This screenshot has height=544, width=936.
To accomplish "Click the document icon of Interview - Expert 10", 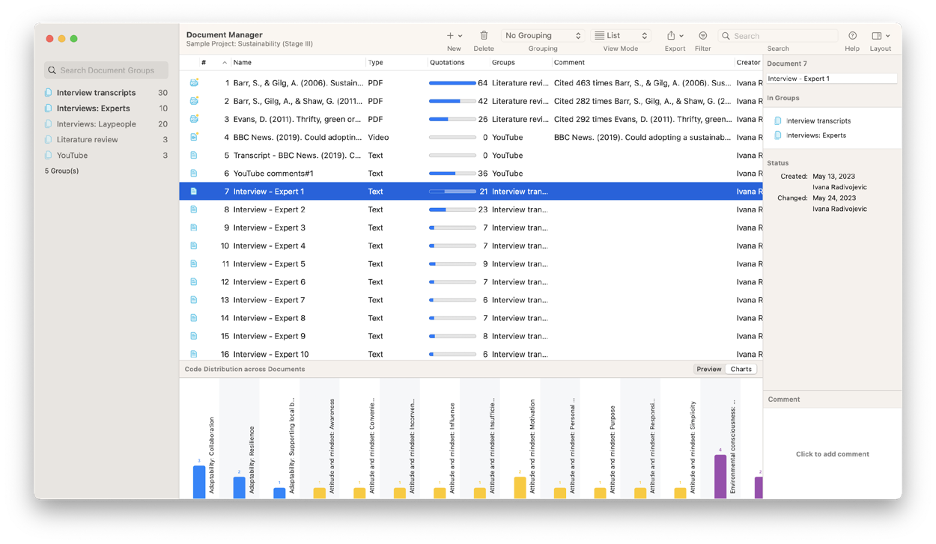I will 194,354.
